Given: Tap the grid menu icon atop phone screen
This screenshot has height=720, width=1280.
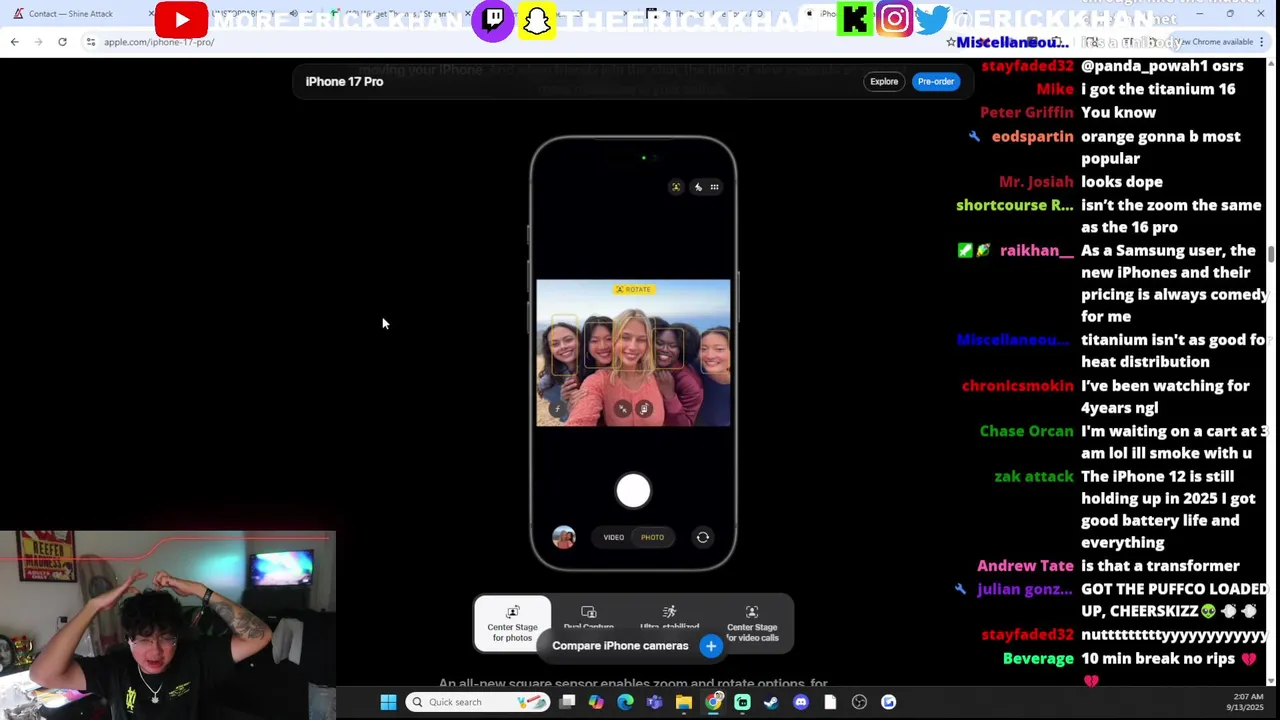Looking at the screenshot, I should coord(714,187).
